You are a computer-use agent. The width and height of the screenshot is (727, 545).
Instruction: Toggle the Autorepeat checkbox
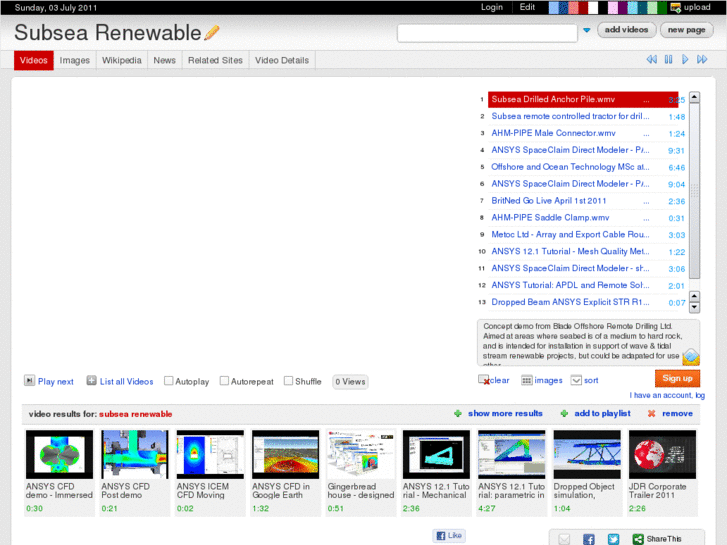(x=224, y=381)
